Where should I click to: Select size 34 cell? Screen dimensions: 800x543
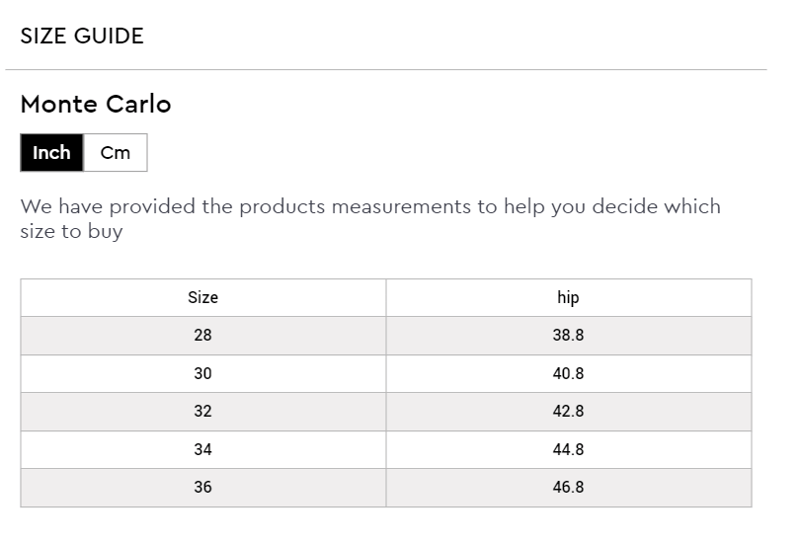[x=203, y=450]
